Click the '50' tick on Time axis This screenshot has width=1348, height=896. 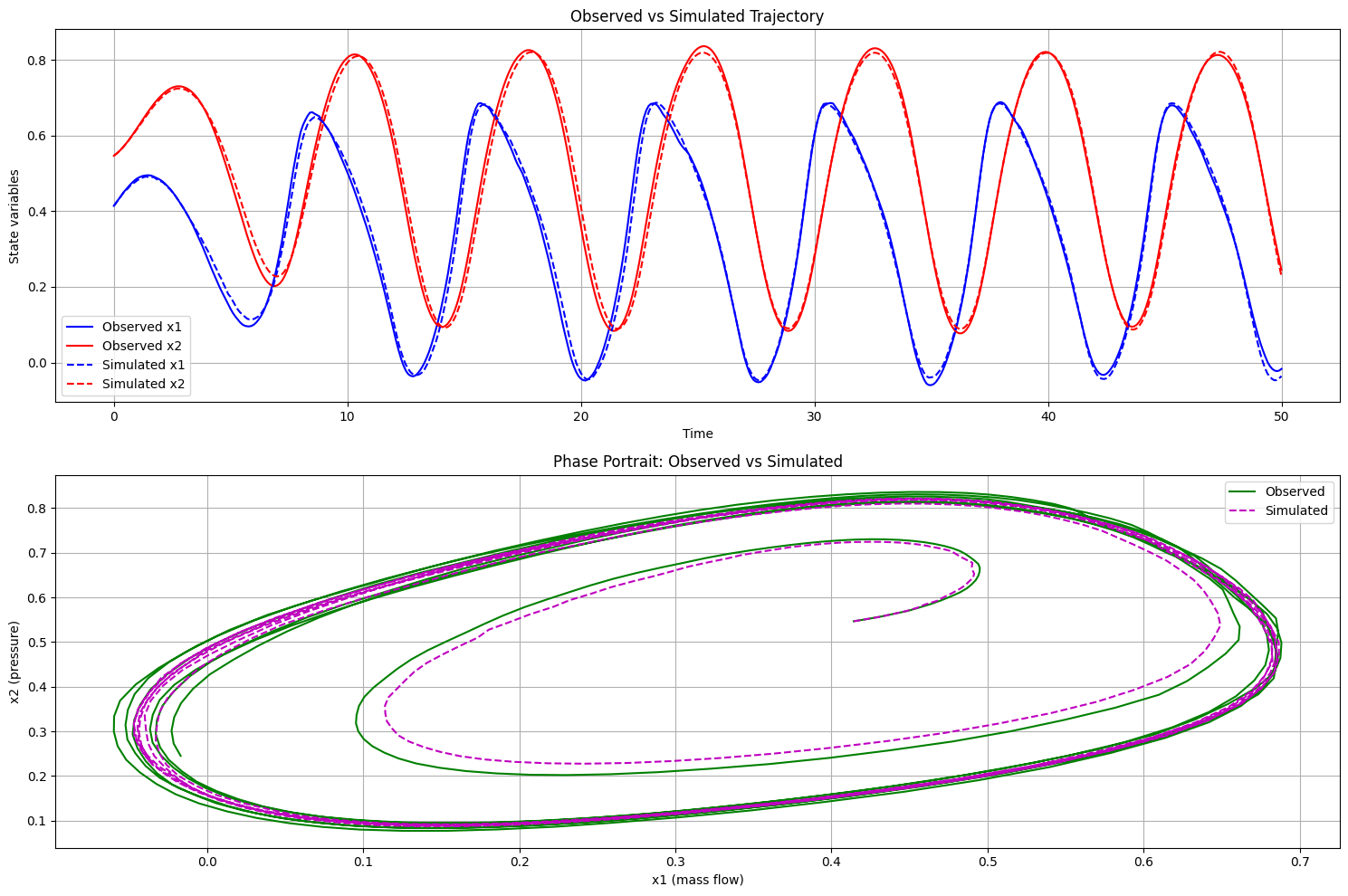[x=1281, y=415]
